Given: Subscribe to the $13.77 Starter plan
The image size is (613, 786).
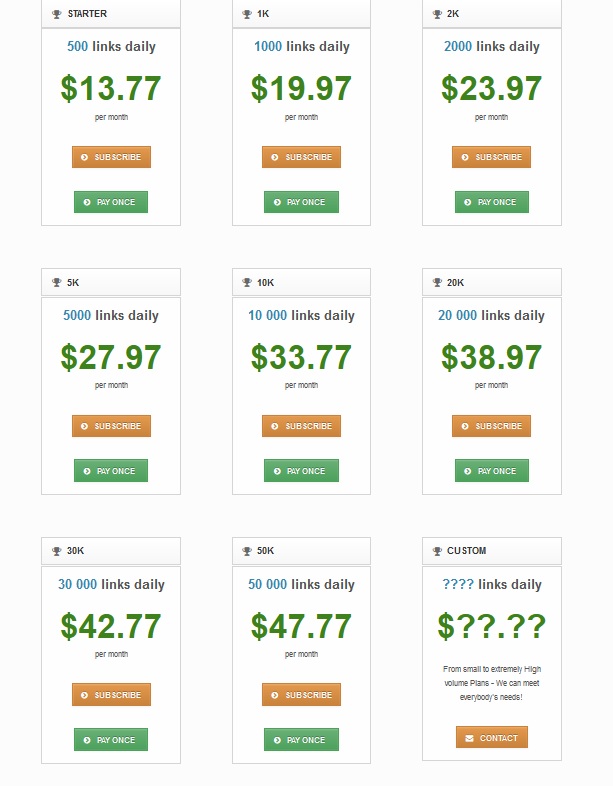Looking at the screenshot, I should coord(111,157).
